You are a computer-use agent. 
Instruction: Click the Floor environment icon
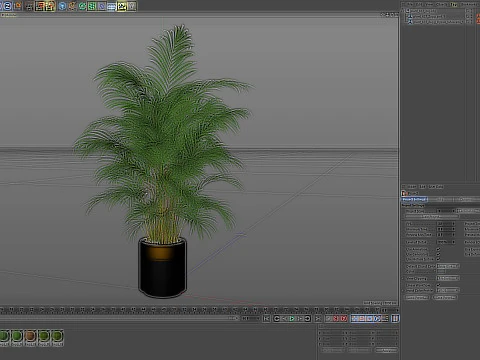pyautogui.click(x=112, y=6)
